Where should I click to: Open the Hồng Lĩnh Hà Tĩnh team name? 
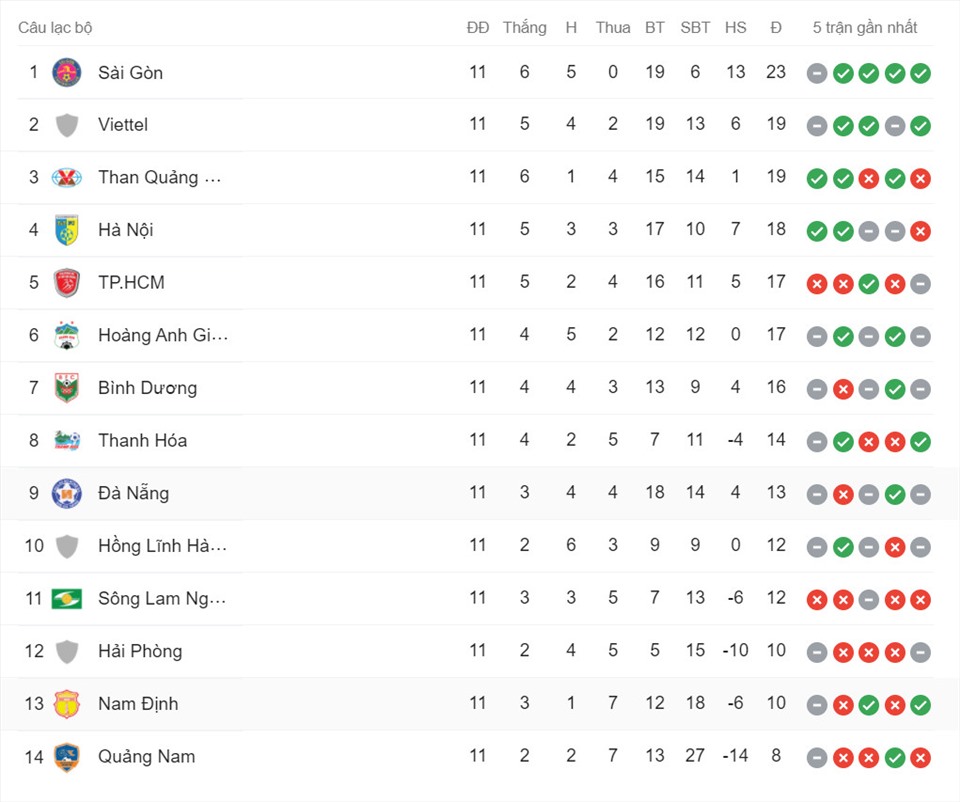tap(162, 545)
